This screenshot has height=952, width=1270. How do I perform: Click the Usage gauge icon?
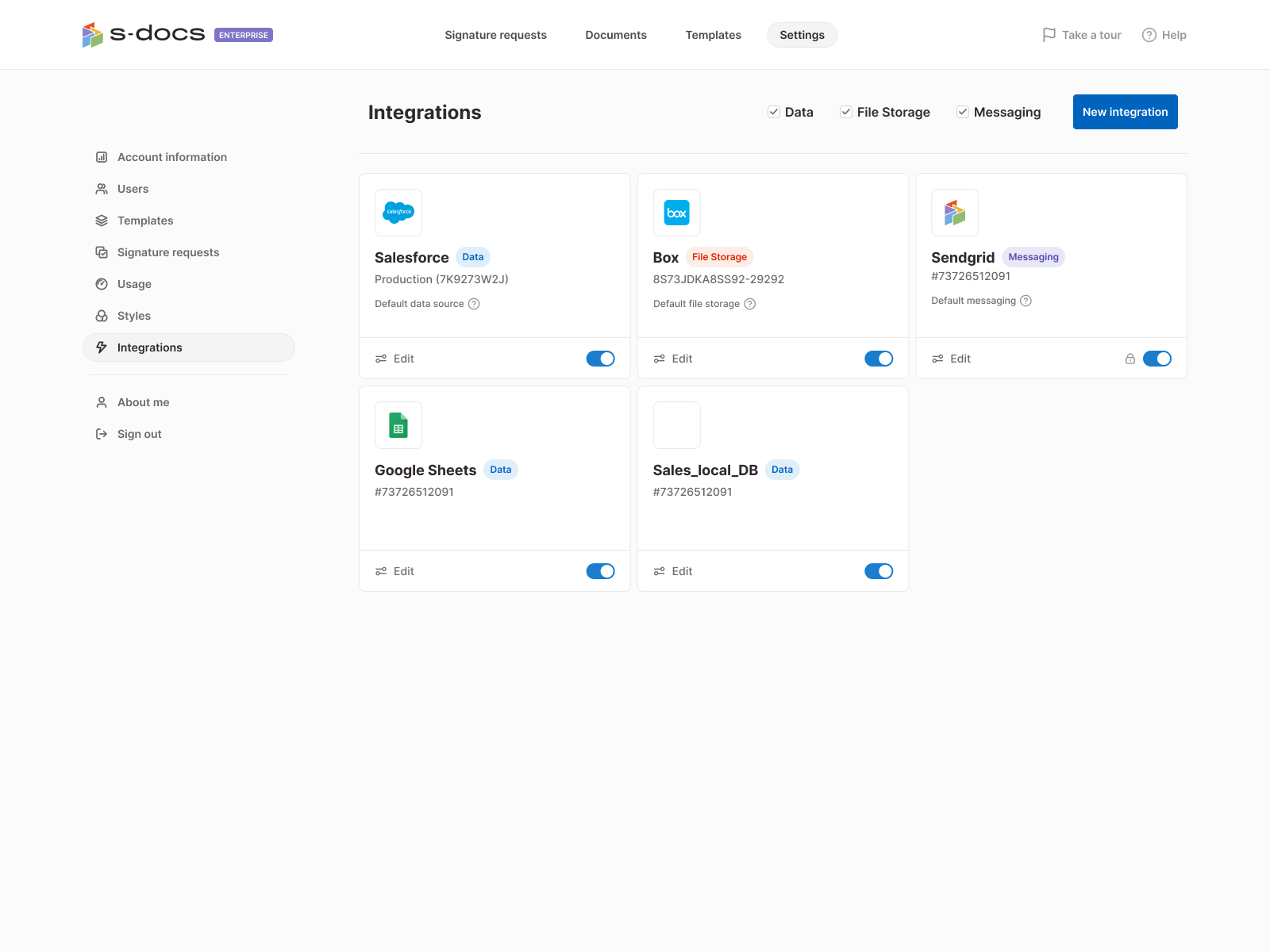(102, 284)
